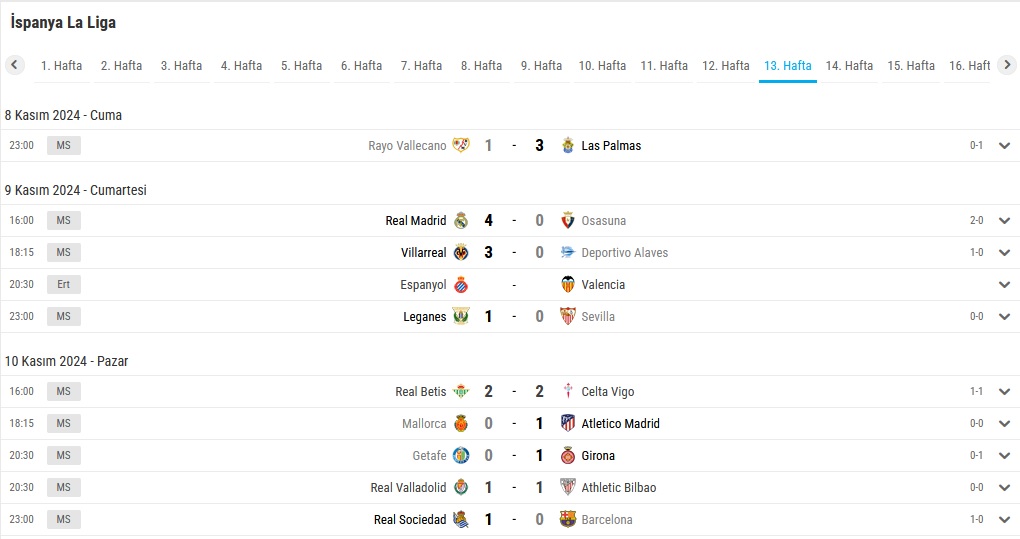Screen dimensions: 1020x539
Task: Click the Girona club crest
Action: click(568, 456)
